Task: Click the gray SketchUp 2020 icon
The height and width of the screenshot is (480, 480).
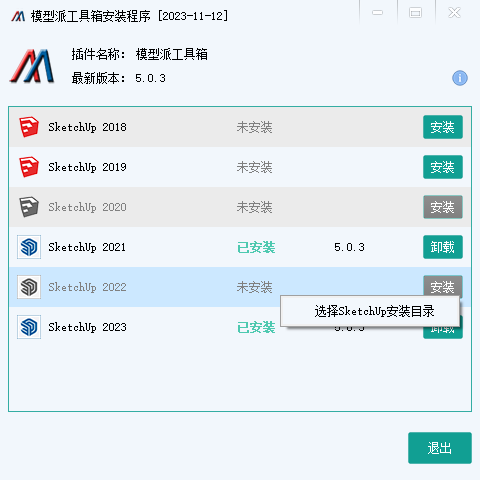Action: point(29,207)
